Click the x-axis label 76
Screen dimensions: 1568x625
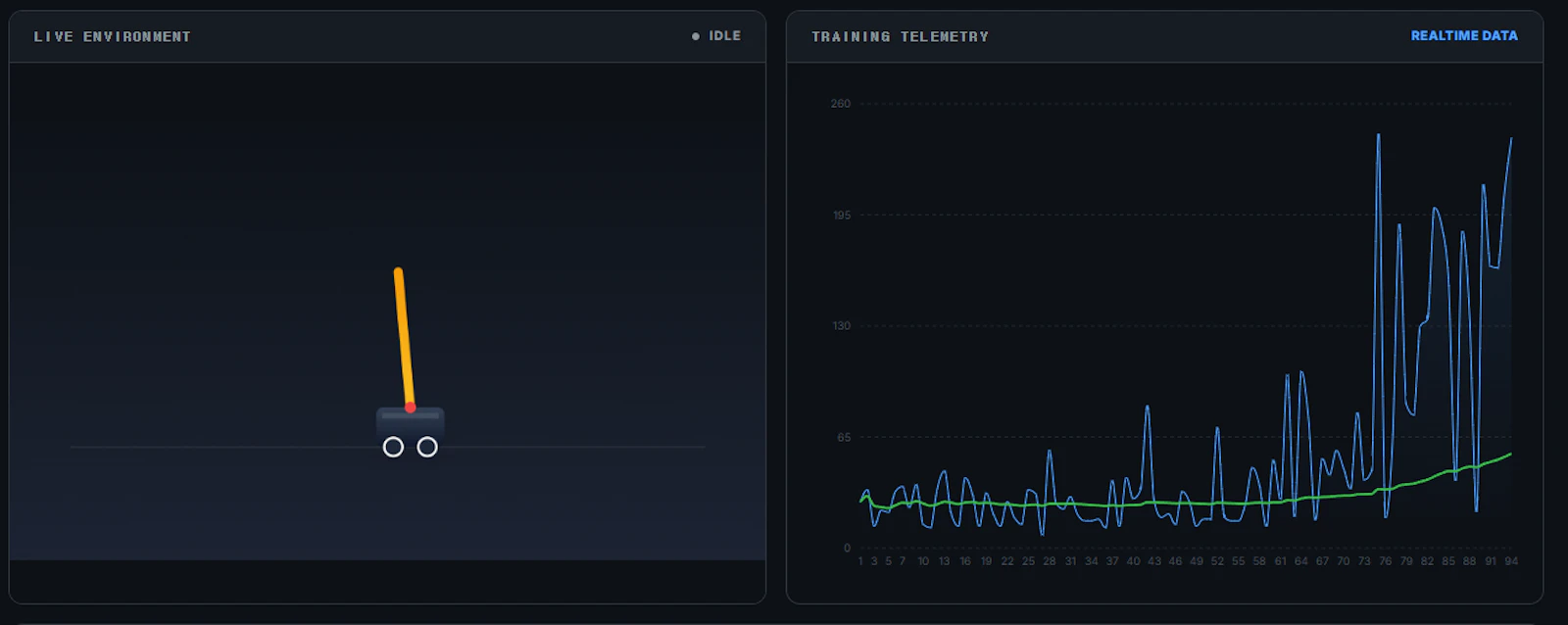tap(1385, 561)
